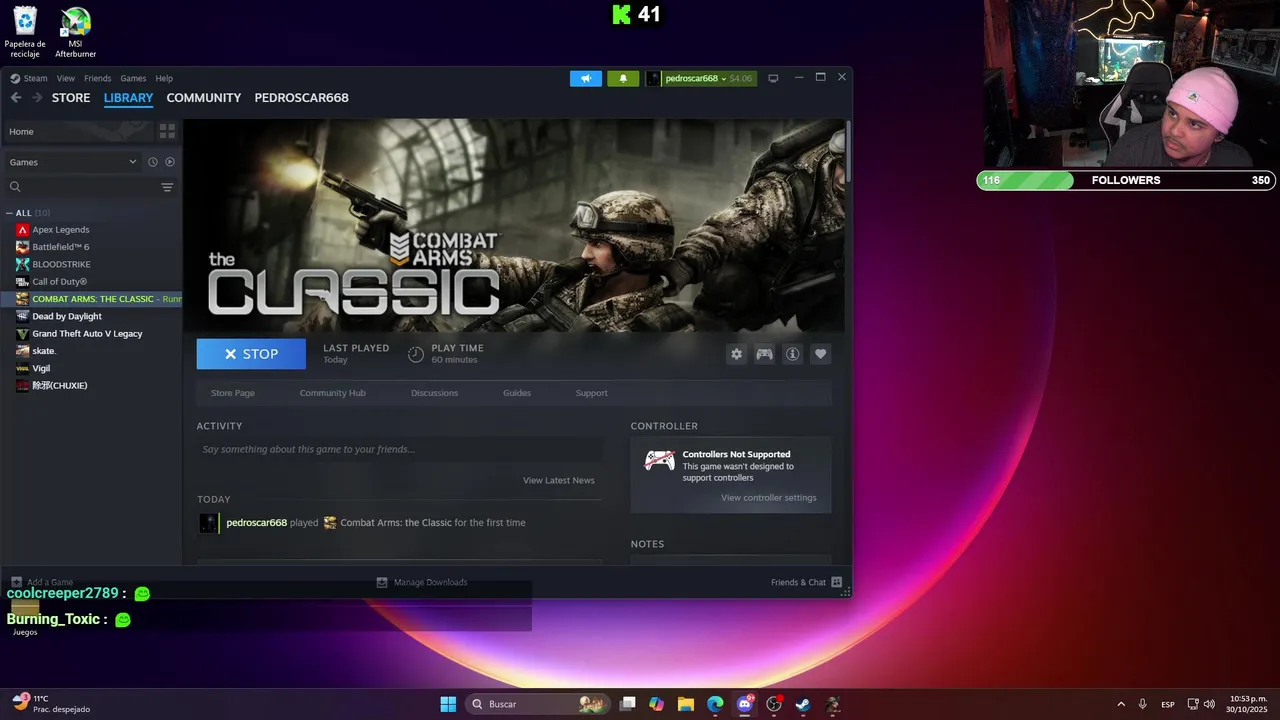
Task: Open Manage Downloads
Action: 421,582
